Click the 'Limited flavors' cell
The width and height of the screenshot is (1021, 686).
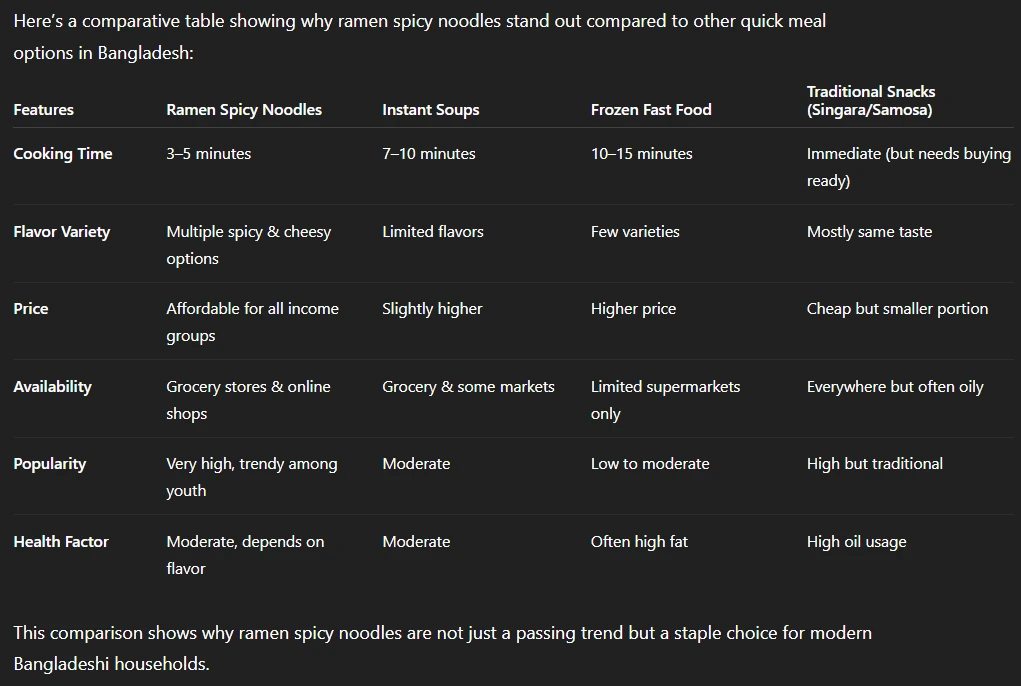433,232
